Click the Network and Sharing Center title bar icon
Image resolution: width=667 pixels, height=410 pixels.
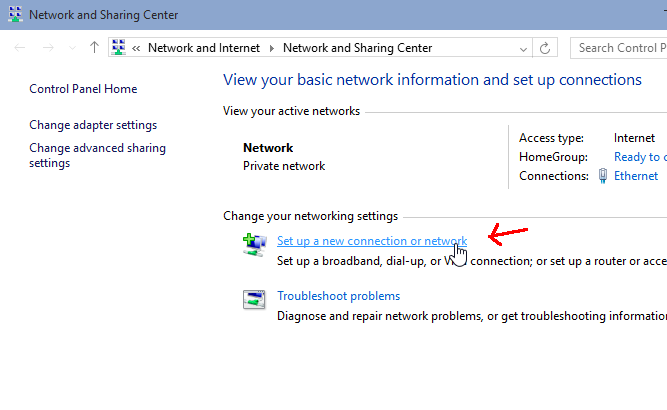coord(15,14)
